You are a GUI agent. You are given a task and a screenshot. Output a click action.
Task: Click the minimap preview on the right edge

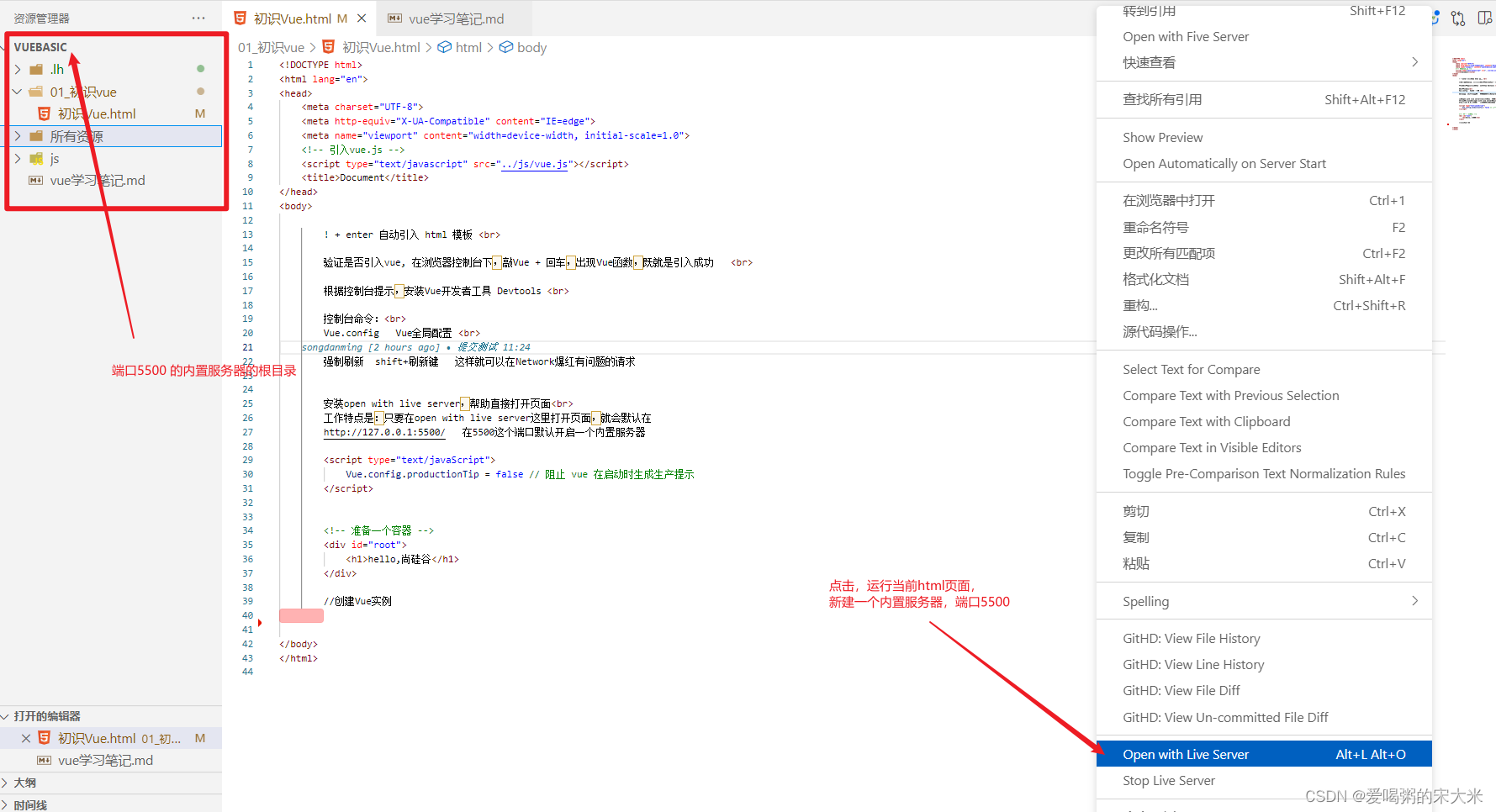tap(1472, 92)
